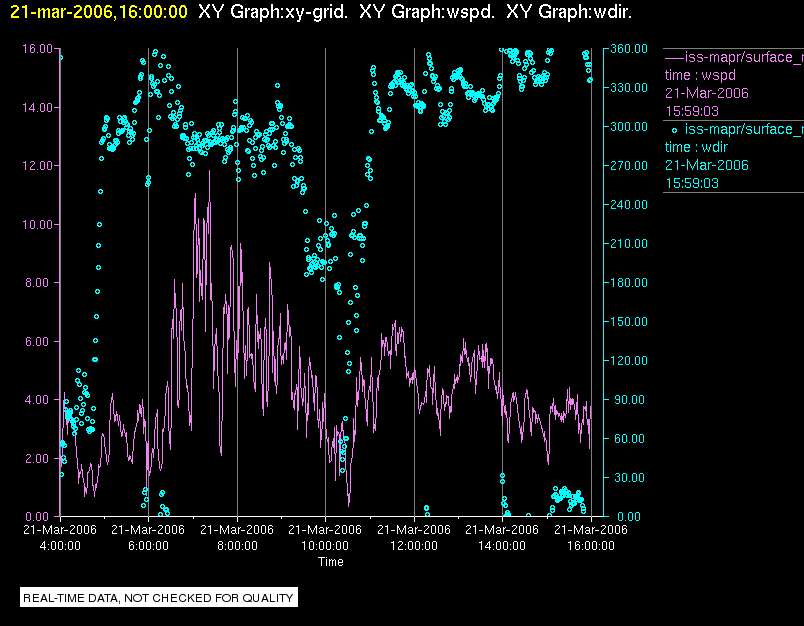Click the pink 0.00 left axis label
This screenshot has height=626, width=804.
39,516
